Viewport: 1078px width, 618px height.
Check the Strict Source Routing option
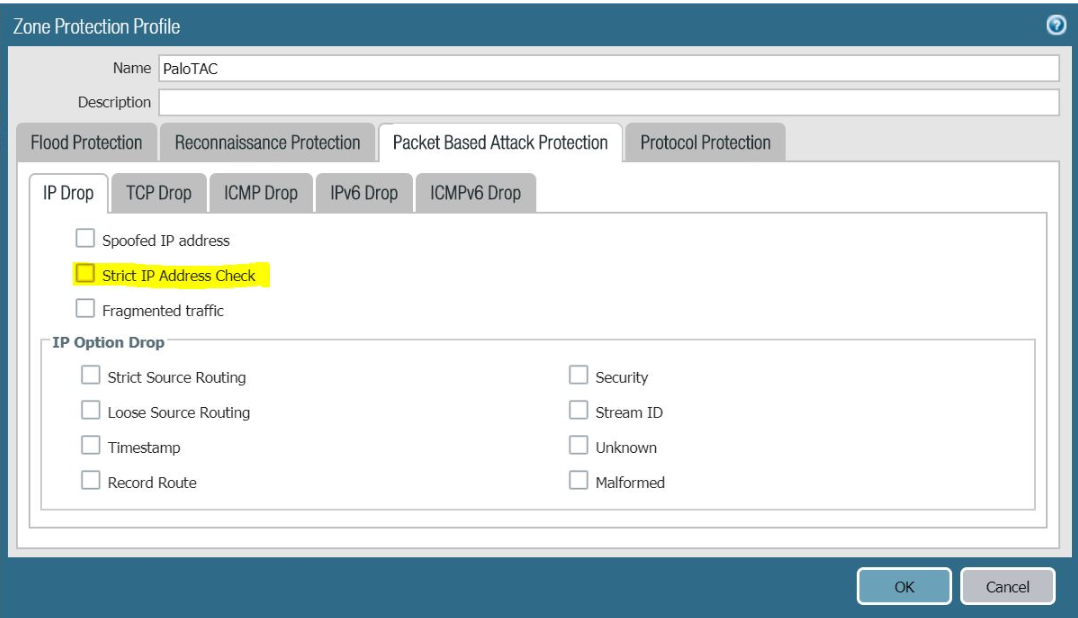coord(88,375)
